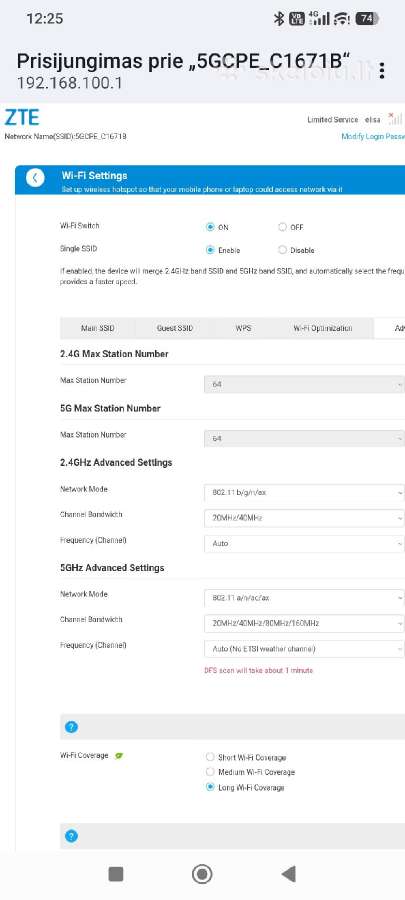
Task: Choose Medium Wi-Fi Coverage
Action: (x=210, y=772)
